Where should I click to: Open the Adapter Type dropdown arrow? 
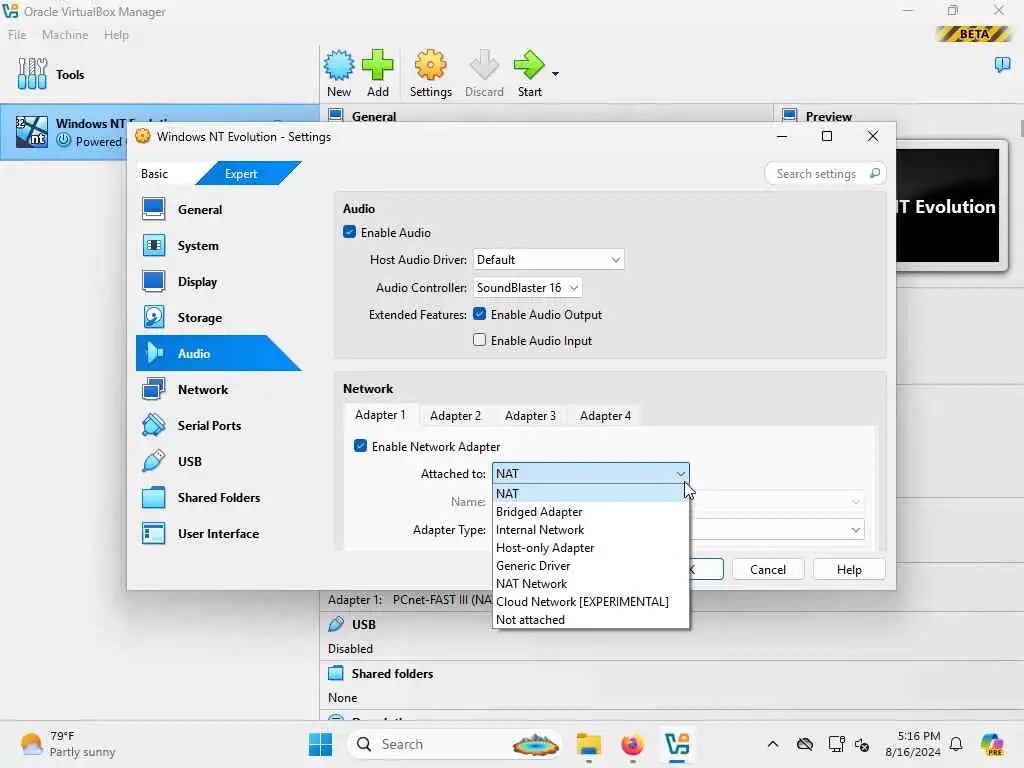855,530
